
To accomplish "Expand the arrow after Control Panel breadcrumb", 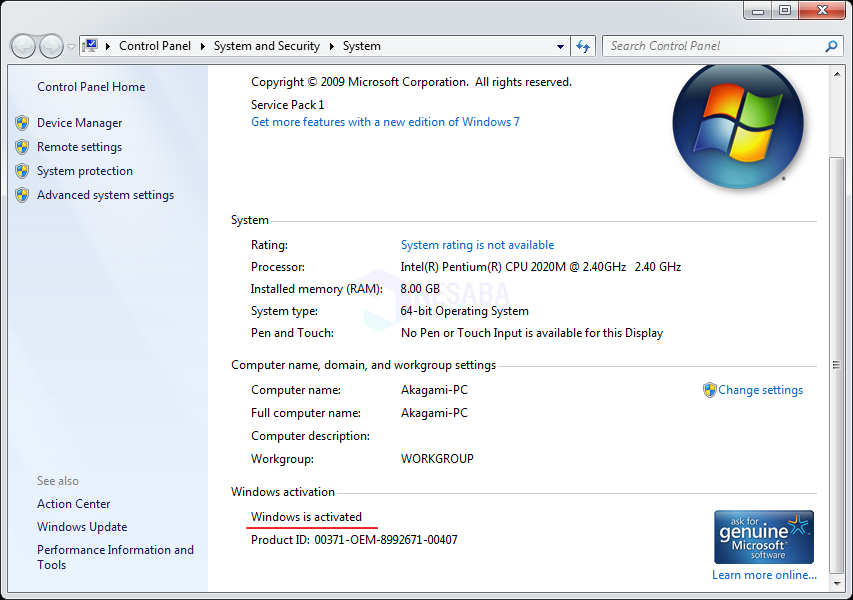I will (204, 46).
